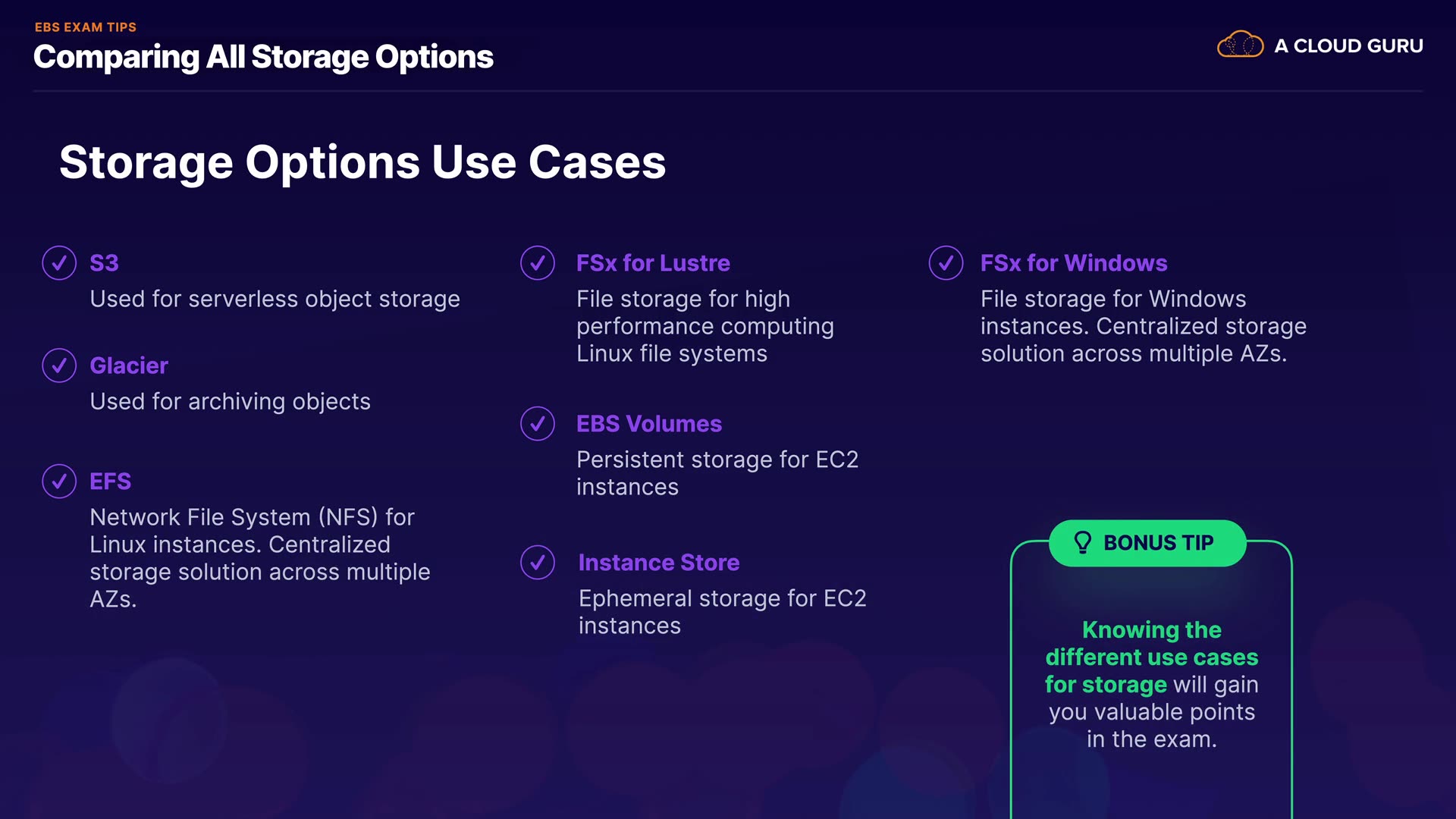Click the lightbulb icon in Bonus Tip
Screen dimensions: 1456x819
pyautogui.click(x=1082, y=542)
